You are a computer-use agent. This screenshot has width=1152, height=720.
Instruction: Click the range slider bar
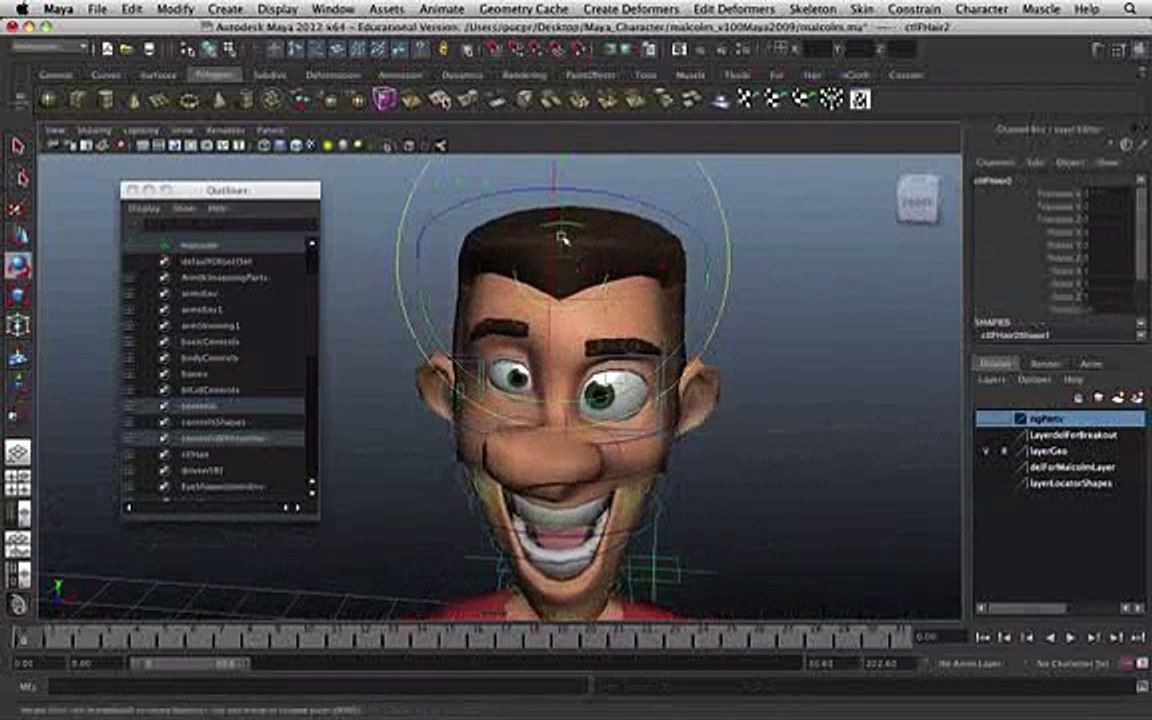[190, 663]
